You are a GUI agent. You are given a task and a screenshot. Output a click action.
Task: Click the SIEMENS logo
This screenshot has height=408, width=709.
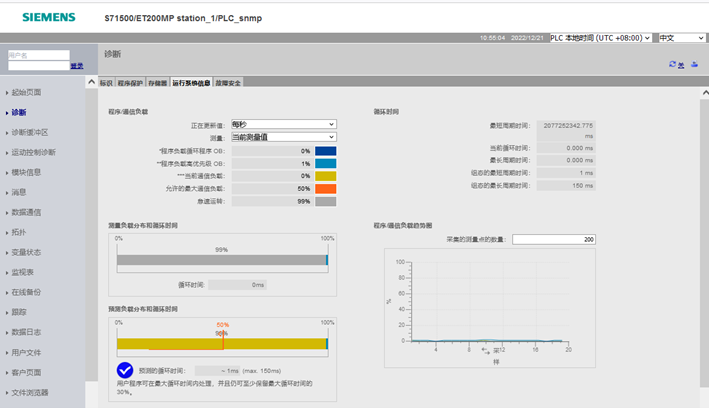click(x=49, y=17)
